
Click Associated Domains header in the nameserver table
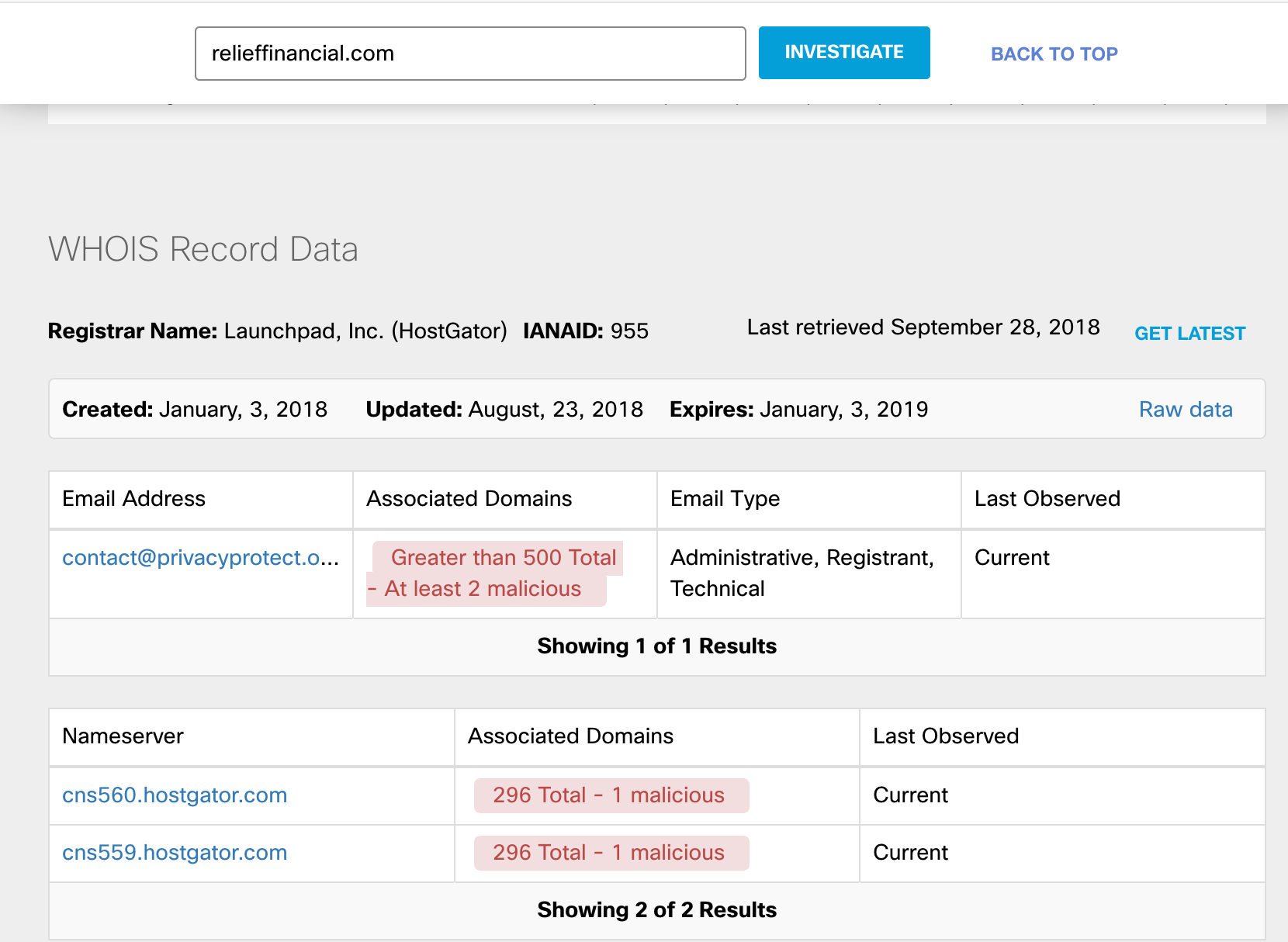(570, 736)
